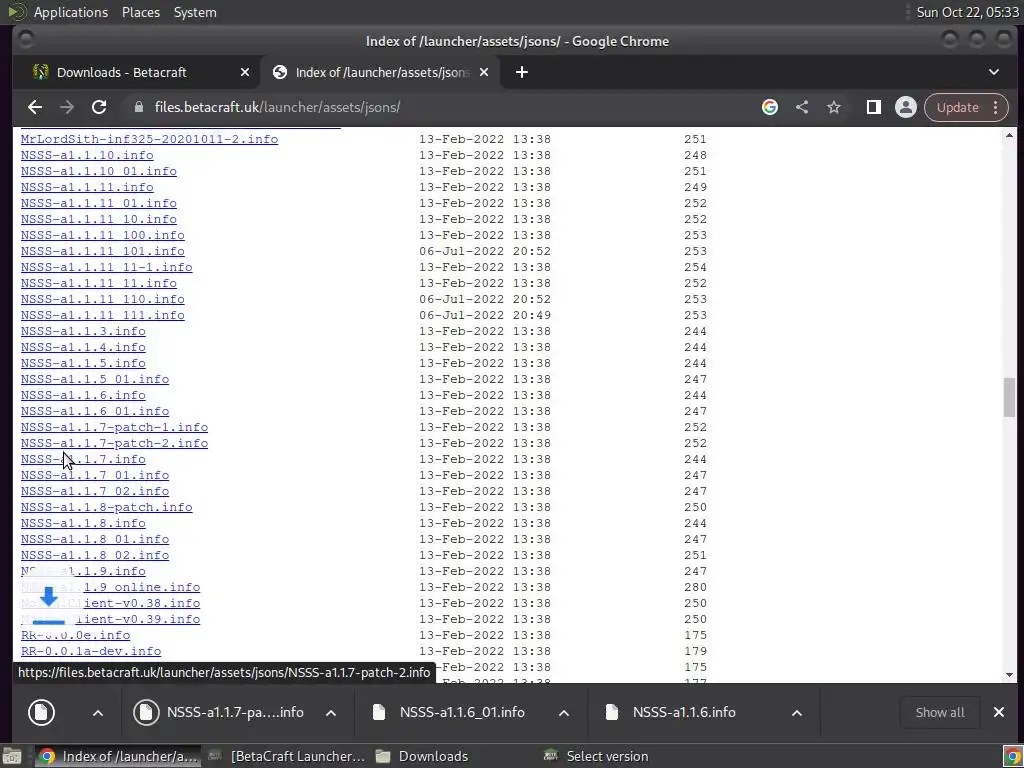The height and width of the screenshot is (768, 1024).
Task: Share this page via the share icon
Action: tap(802, 107)
